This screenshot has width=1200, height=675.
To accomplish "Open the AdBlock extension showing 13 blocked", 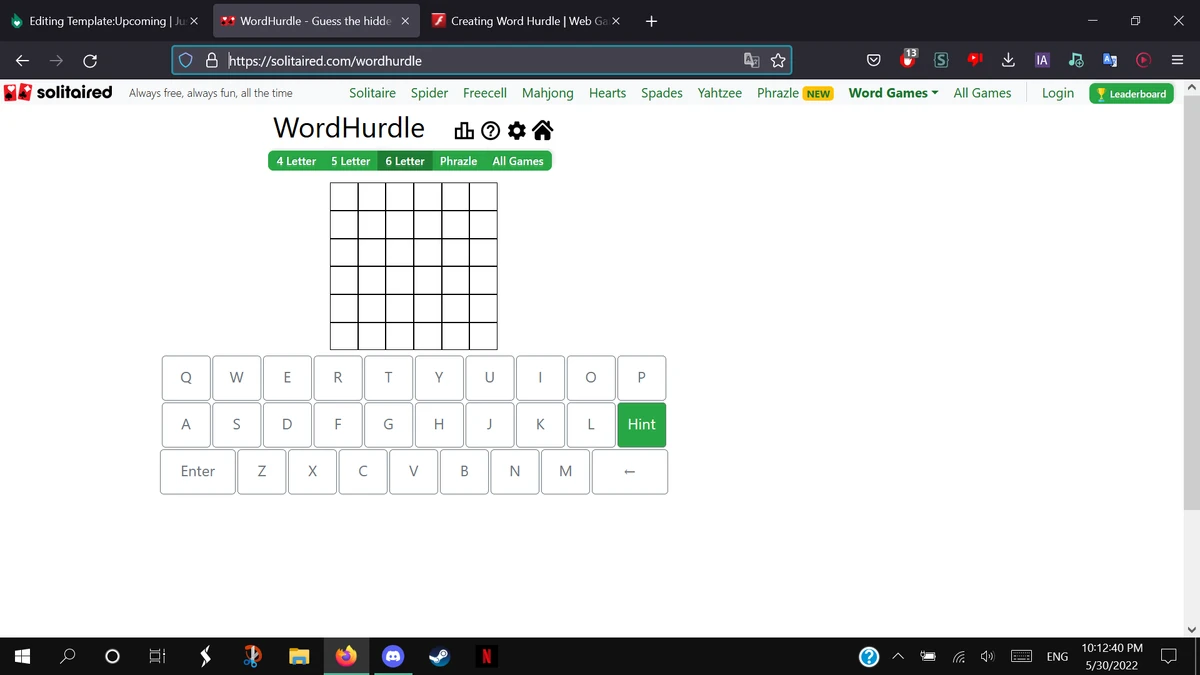I will pyautogui.click(x=907, y=60).
